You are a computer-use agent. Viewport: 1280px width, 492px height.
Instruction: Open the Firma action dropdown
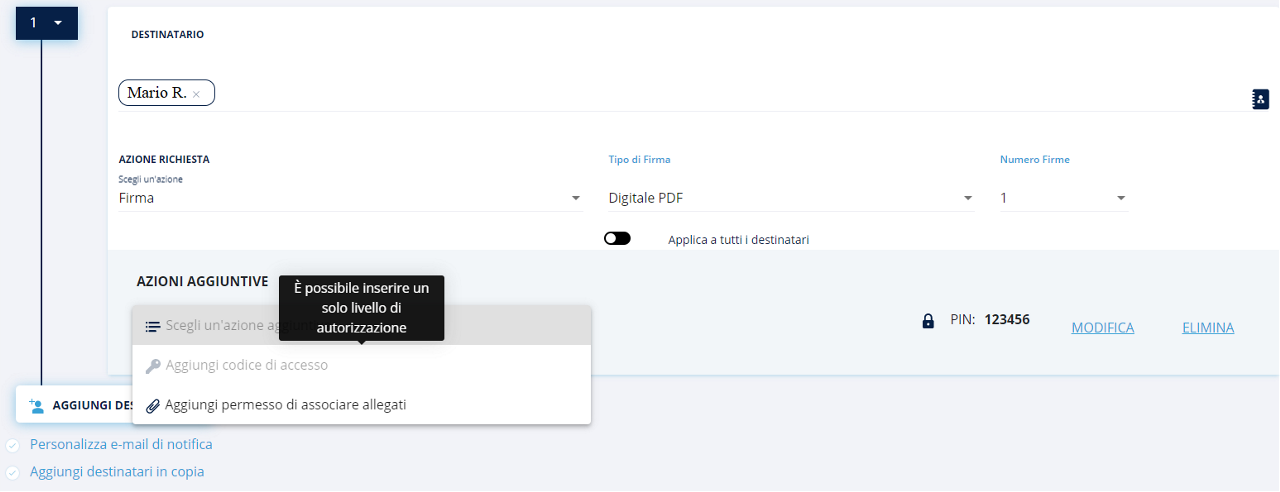click(350, 198)
